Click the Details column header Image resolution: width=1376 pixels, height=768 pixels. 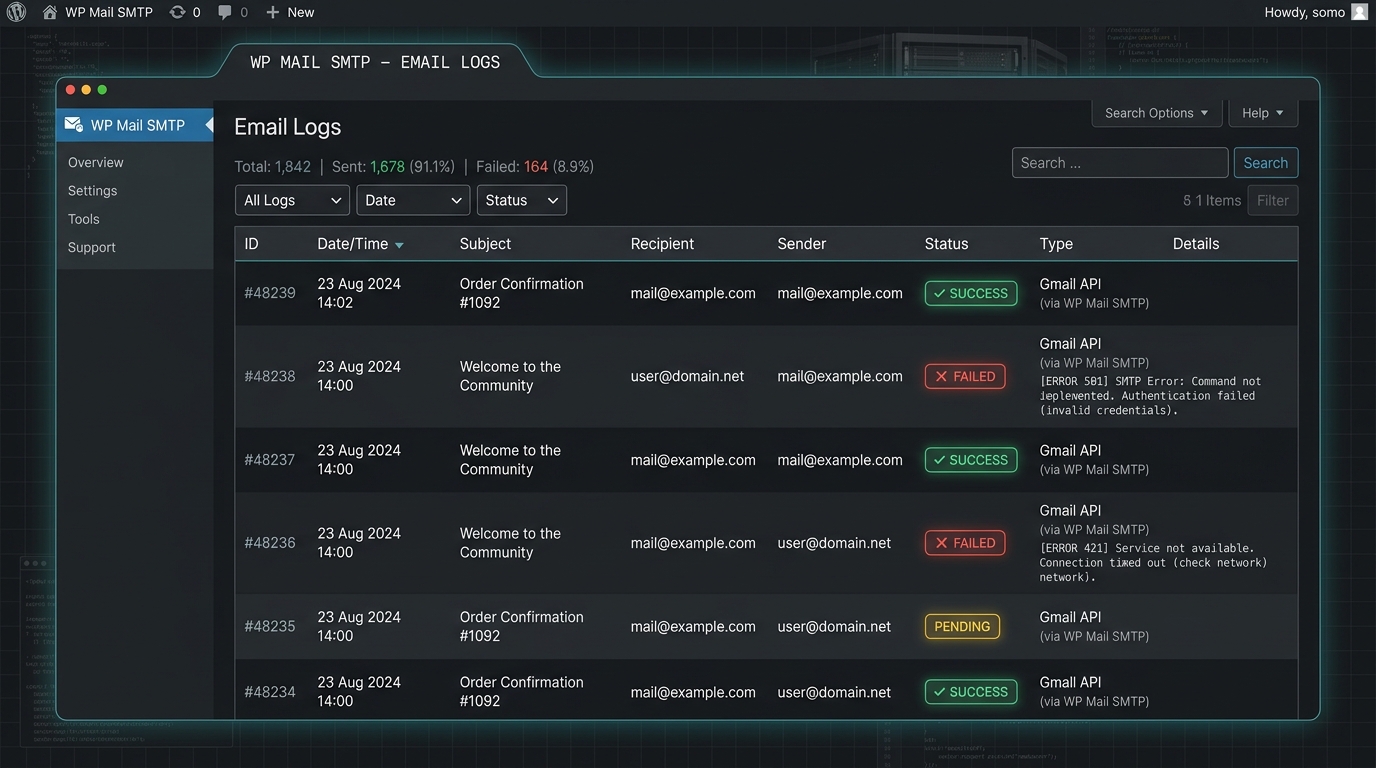(1196, 244)
